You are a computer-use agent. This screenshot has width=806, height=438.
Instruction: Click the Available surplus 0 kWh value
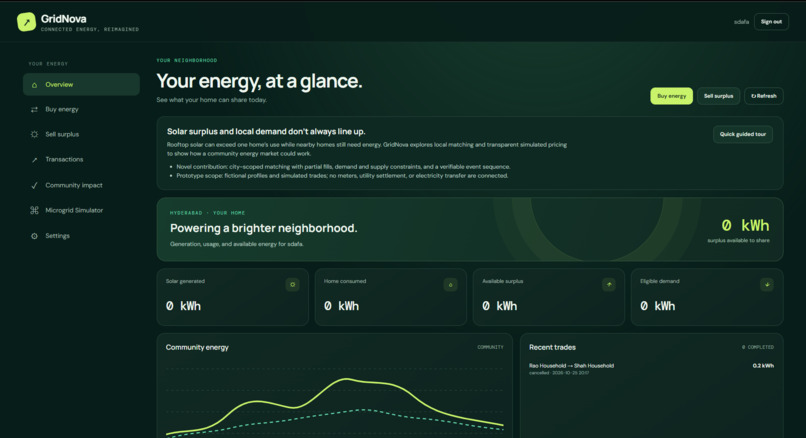[x=500, y=306]
